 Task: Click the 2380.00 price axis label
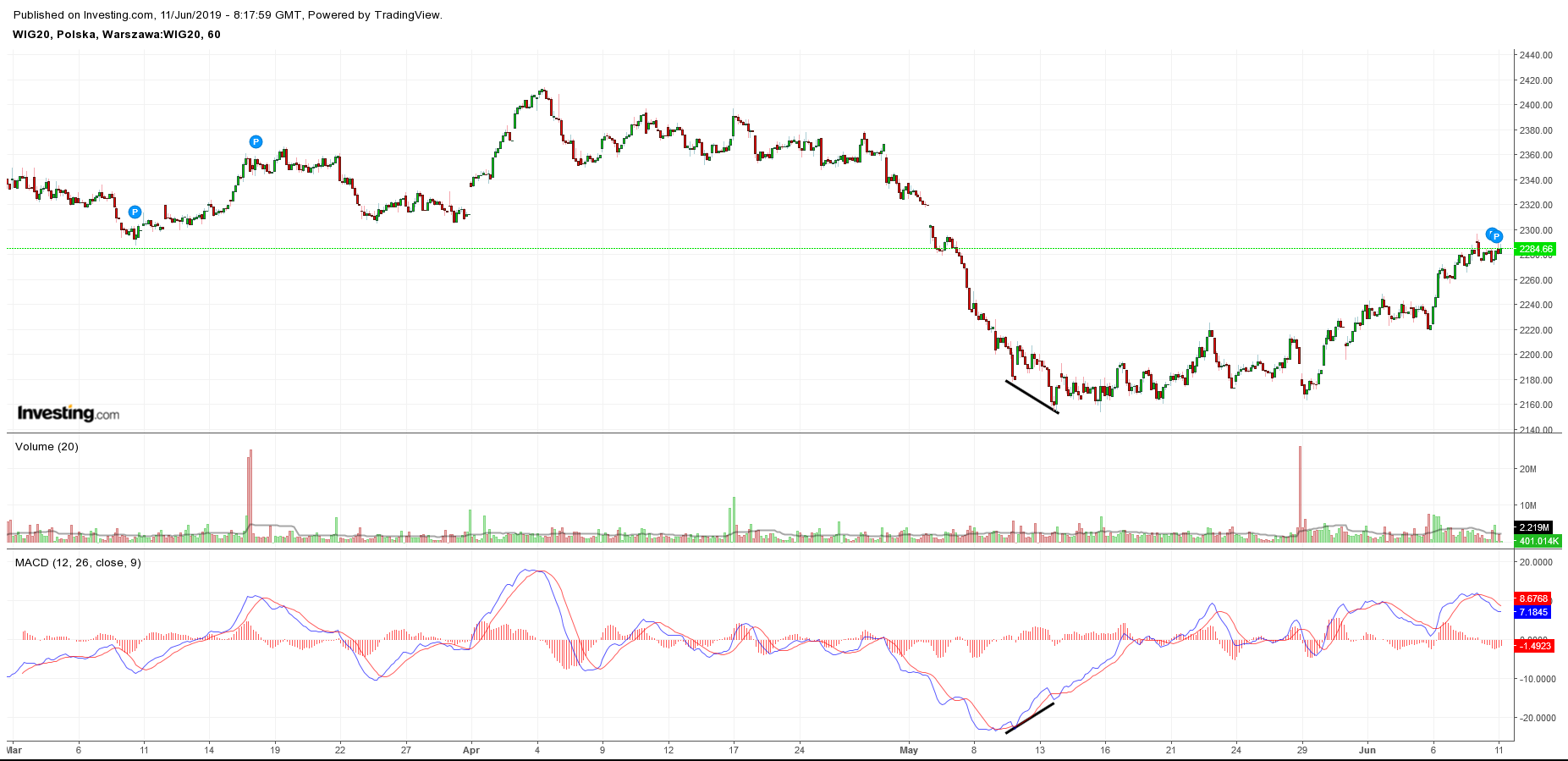(1536, 130)
